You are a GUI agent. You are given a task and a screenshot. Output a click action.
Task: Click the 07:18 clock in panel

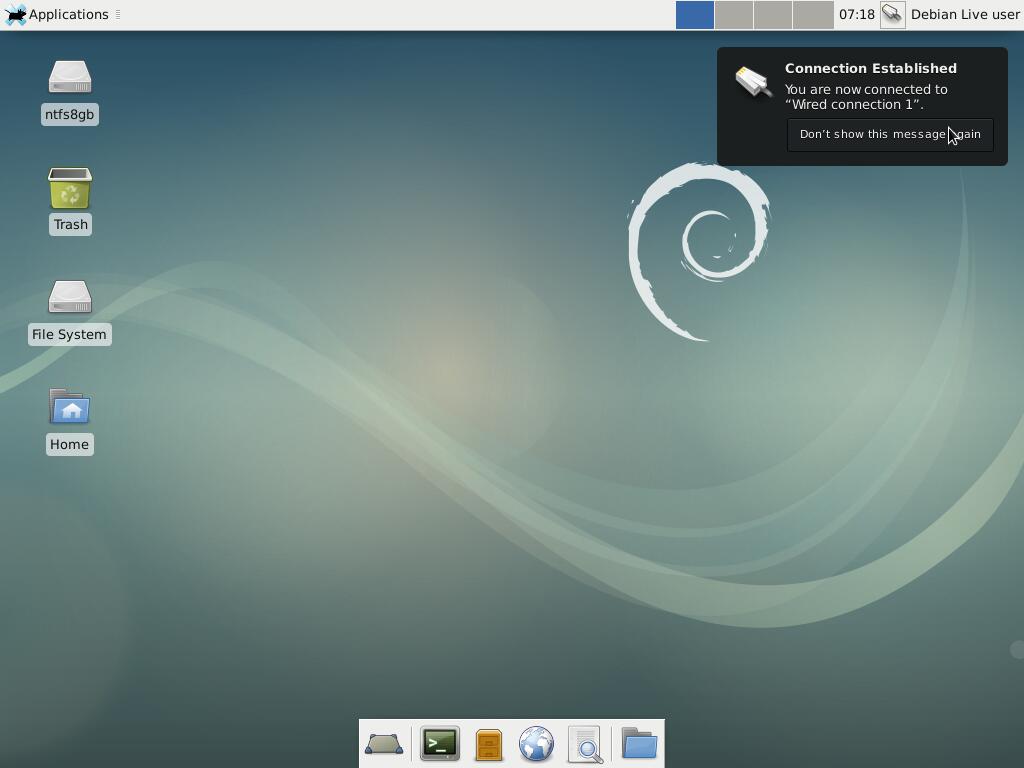pyautogui.click(x=857, y=14)
